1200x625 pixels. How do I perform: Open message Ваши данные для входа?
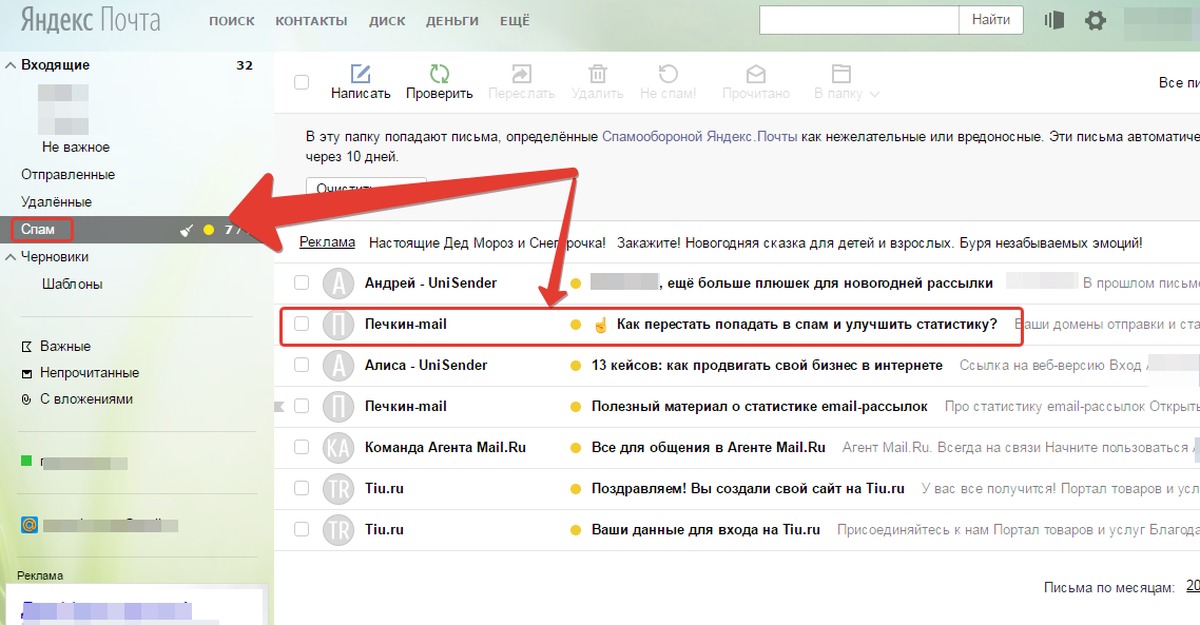click(706, 529)
